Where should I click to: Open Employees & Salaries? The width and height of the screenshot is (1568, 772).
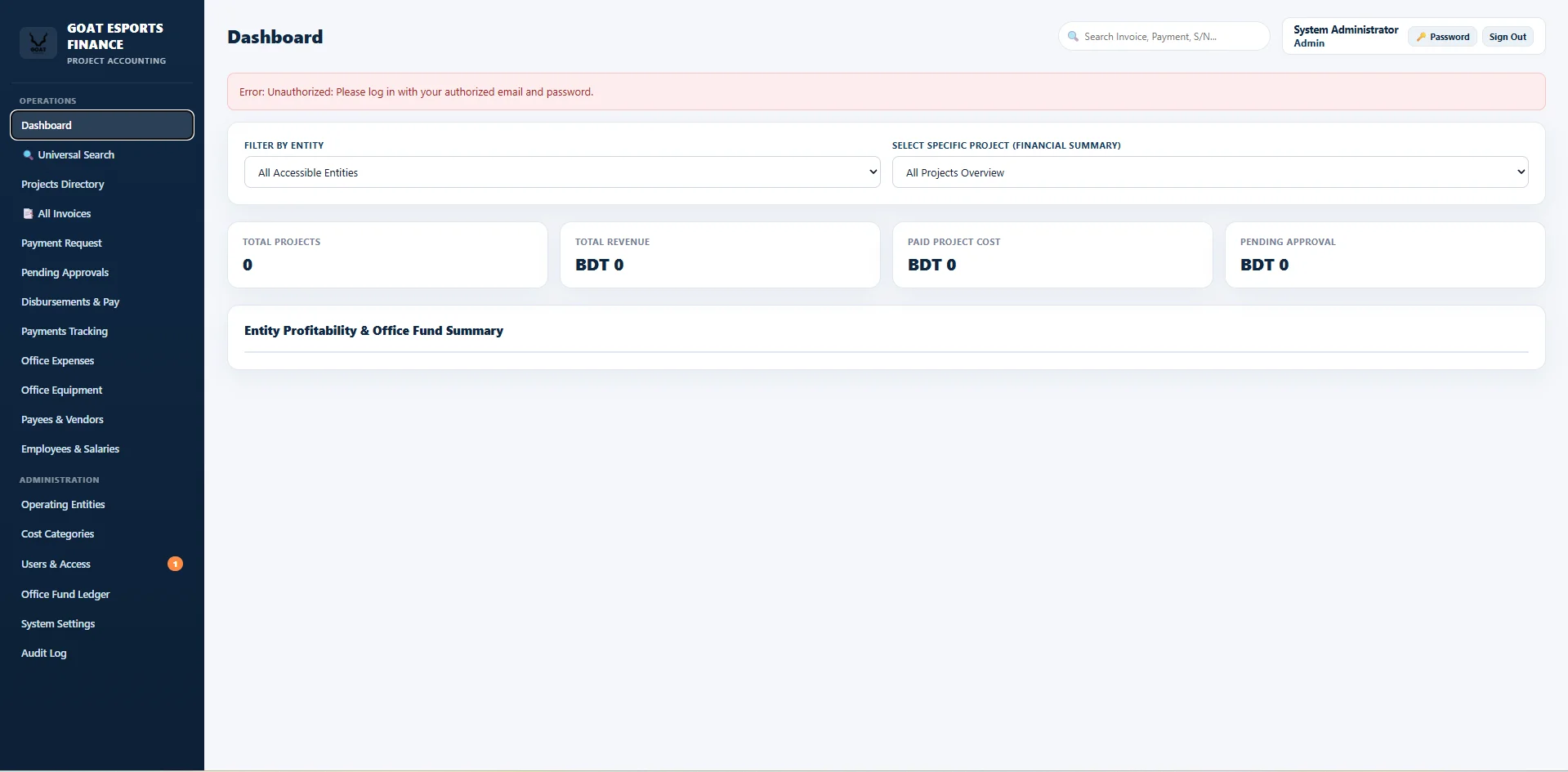[x=102, y=448]
